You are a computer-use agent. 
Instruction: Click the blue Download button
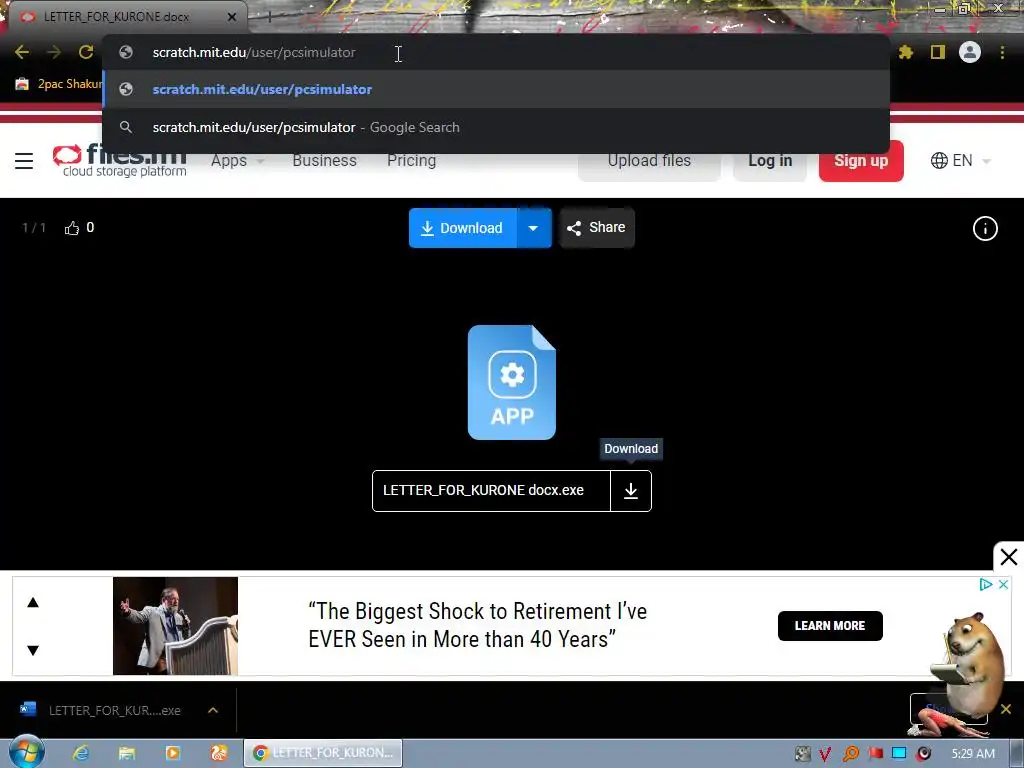click(x=463, y=228)
